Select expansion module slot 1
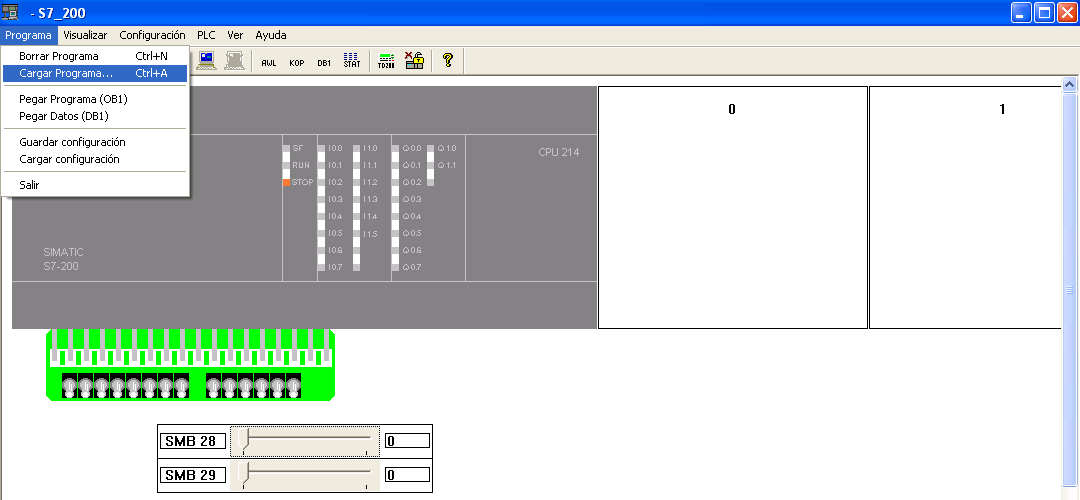Viewport: 1080px width, 500px height. (x=964, y=207)
